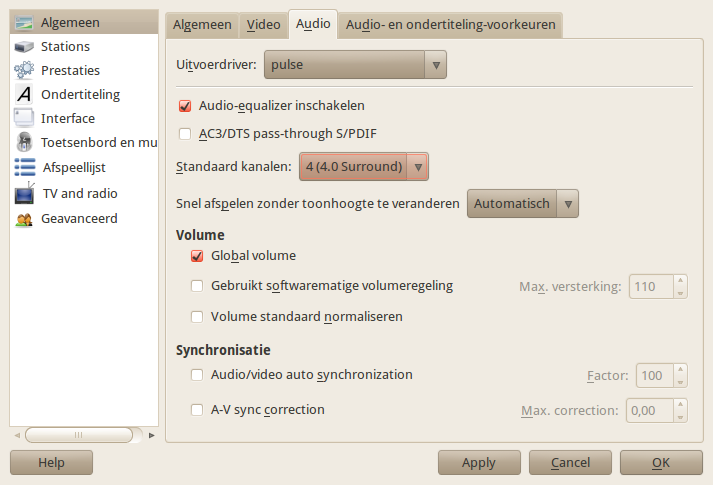This screenshot has width=713, height=485.
Task: Click the sidebar horizontal scrollbar thumb
Action: (x=79, y=435)
